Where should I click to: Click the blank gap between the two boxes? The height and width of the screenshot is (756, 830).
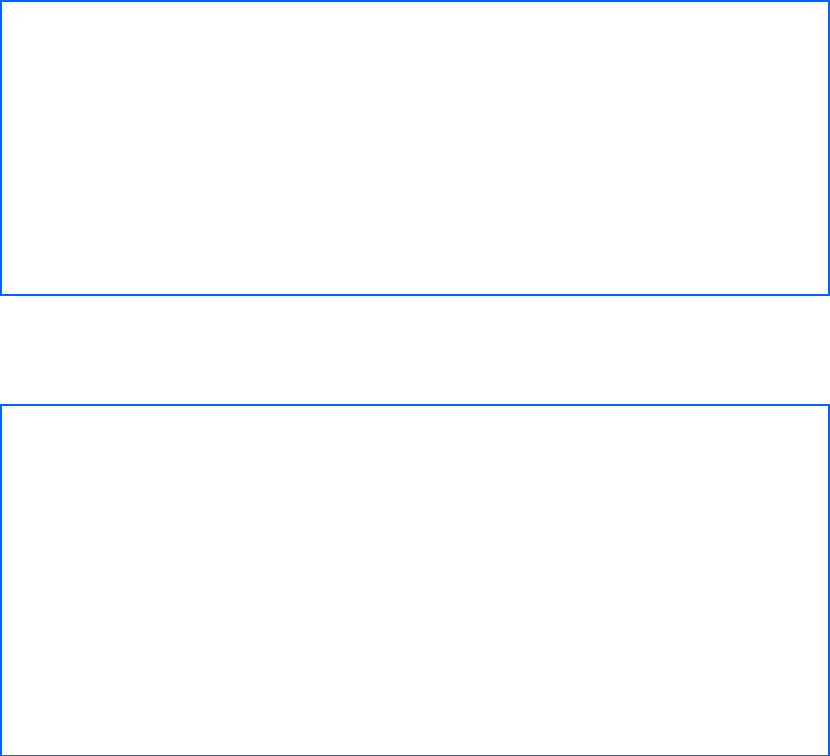[415, 350]
